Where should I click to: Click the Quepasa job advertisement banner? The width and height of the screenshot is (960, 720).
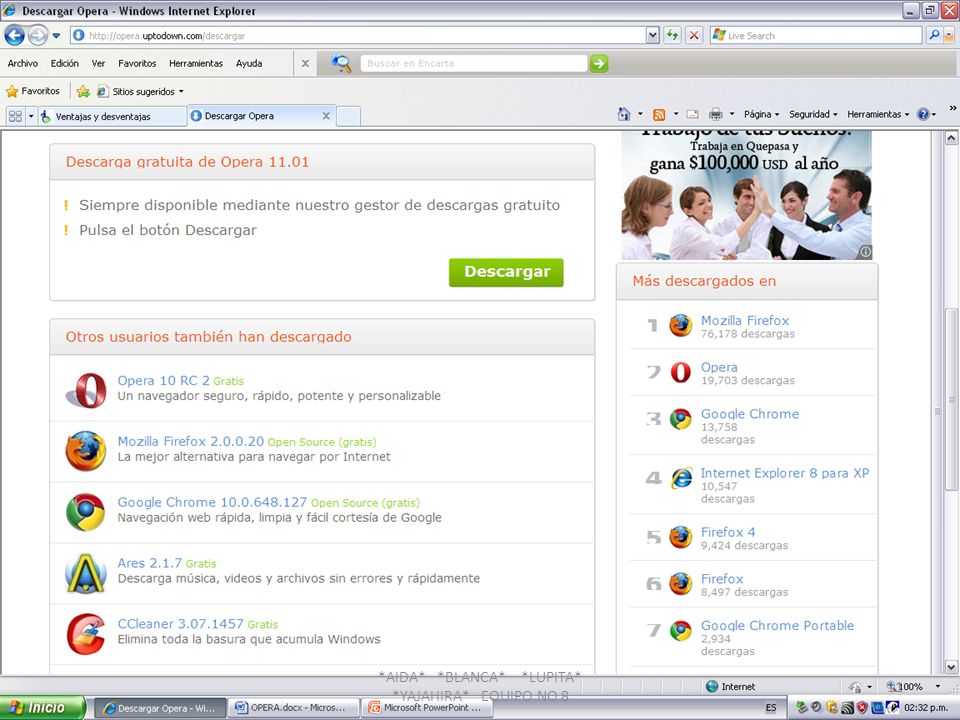coord(746,195)
